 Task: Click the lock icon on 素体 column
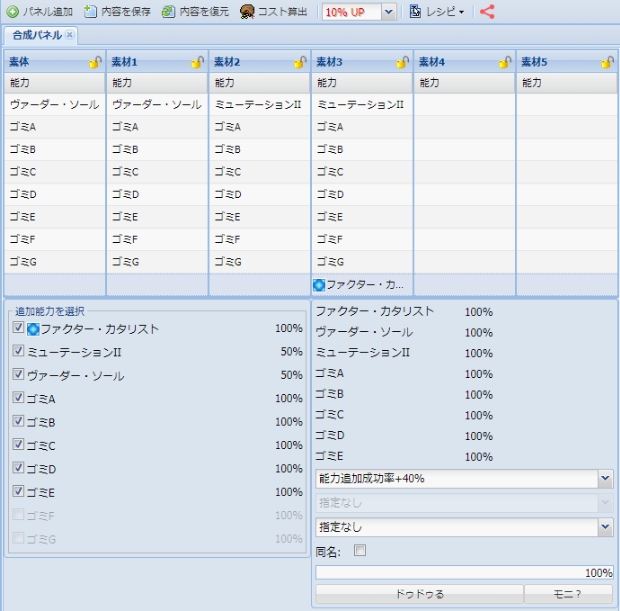coord(95,62)
